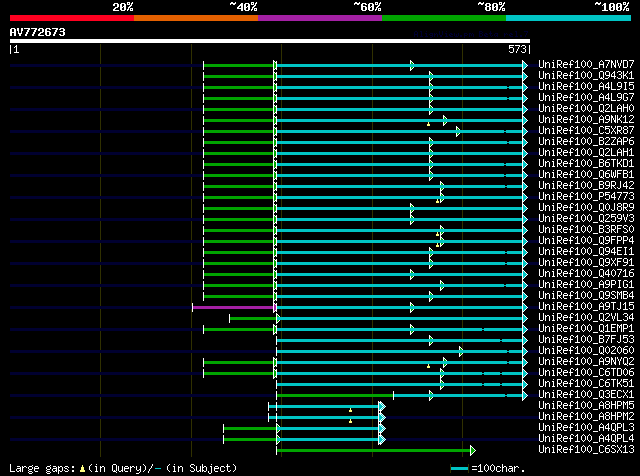Select the UniRef100_A9NYQ2 label
Image resolution: width=640 pixels, height=476 pixels.
pos(586,362)
